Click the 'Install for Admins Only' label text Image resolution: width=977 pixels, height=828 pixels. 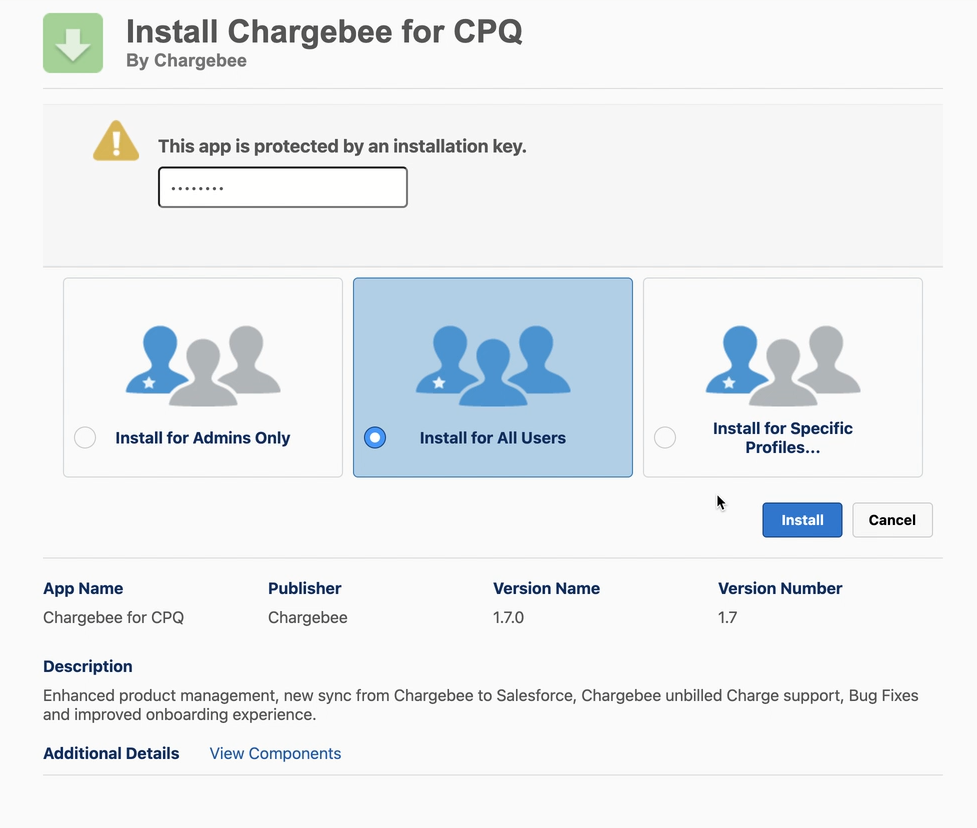point(203,438)
